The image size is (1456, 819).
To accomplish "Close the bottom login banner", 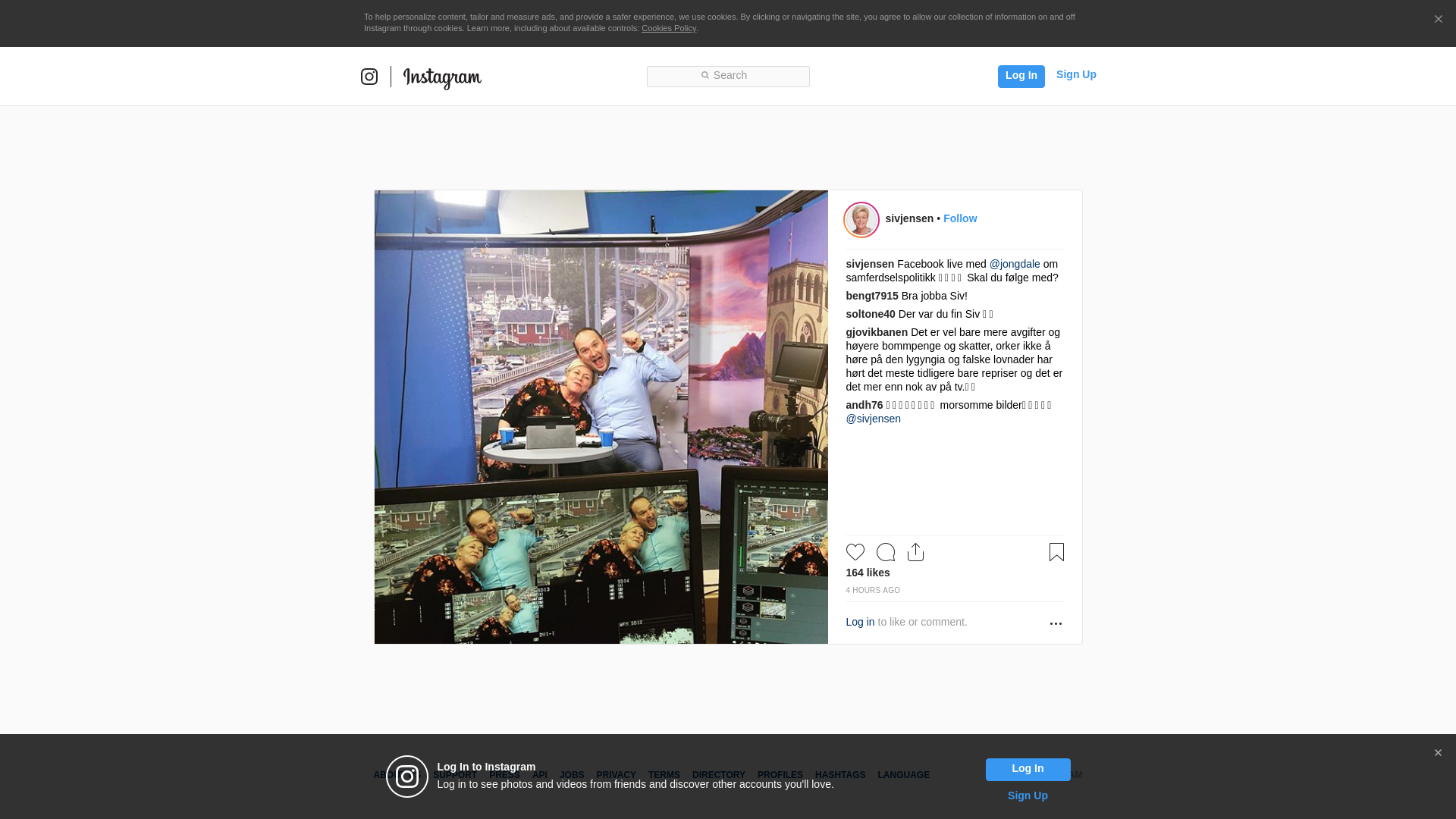I will [x=1438, y=753].
